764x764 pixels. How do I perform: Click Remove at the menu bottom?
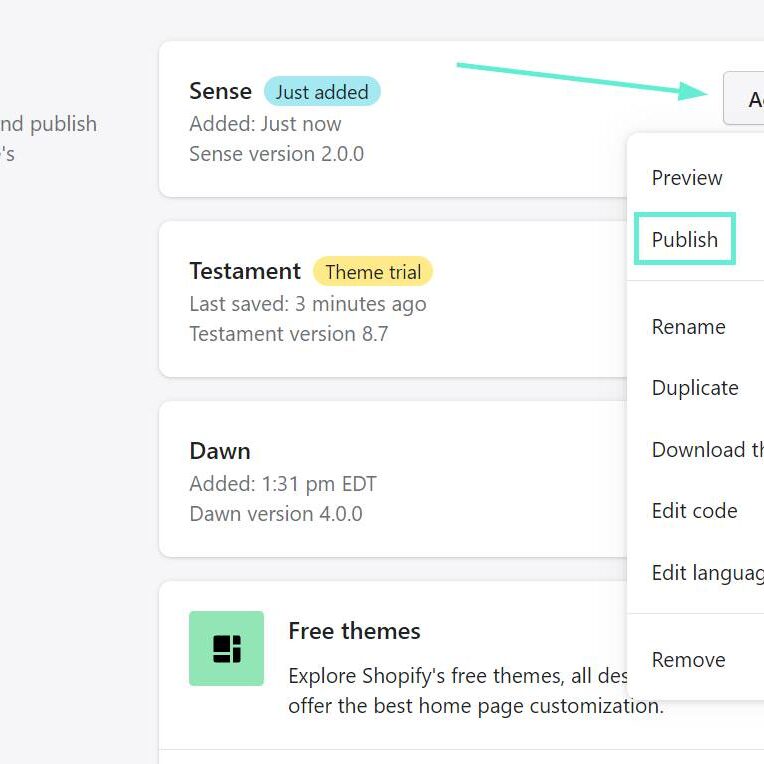689,660
